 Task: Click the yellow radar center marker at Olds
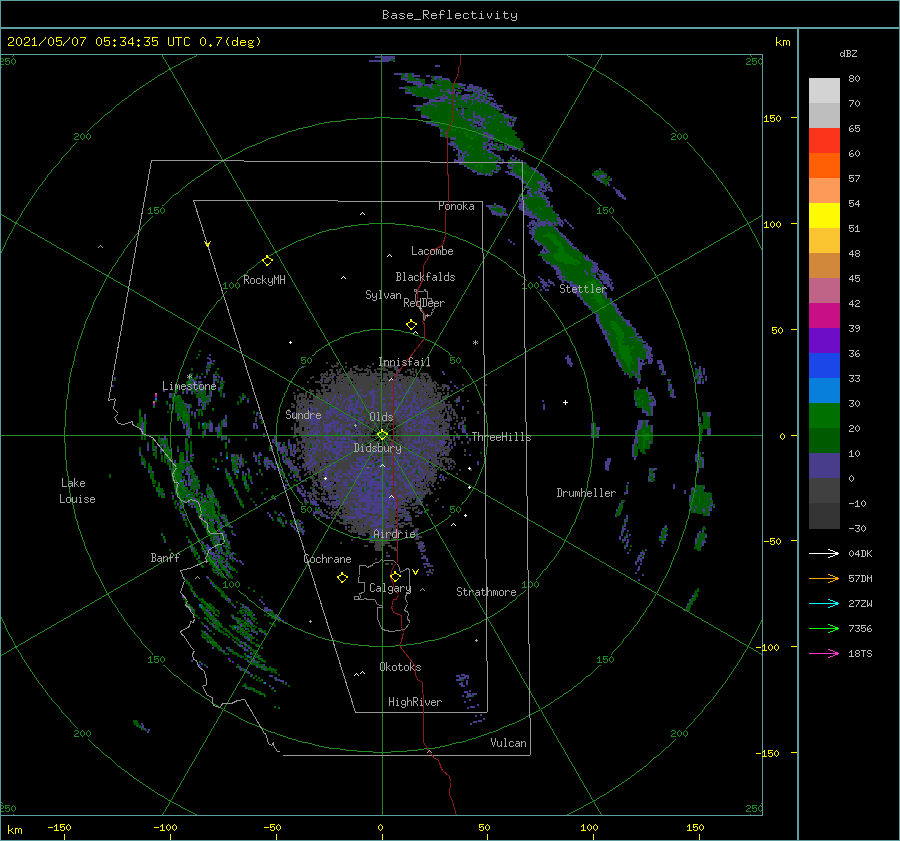382,435
